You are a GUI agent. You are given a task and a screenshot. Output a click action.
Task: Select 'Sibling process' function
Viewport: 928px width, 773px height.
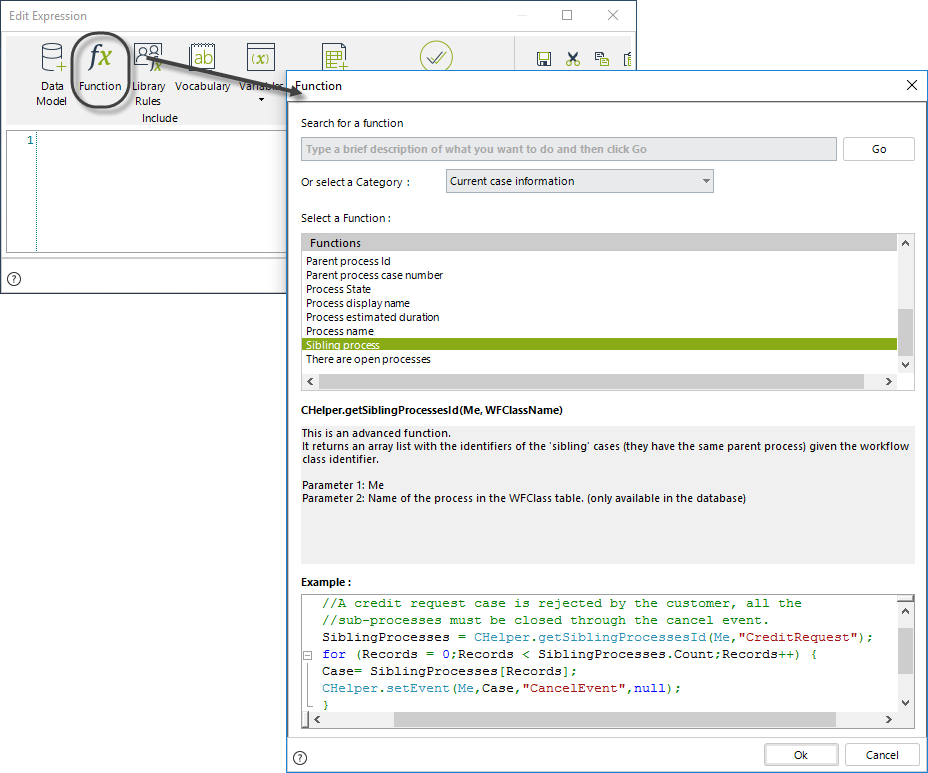point(599,345)
